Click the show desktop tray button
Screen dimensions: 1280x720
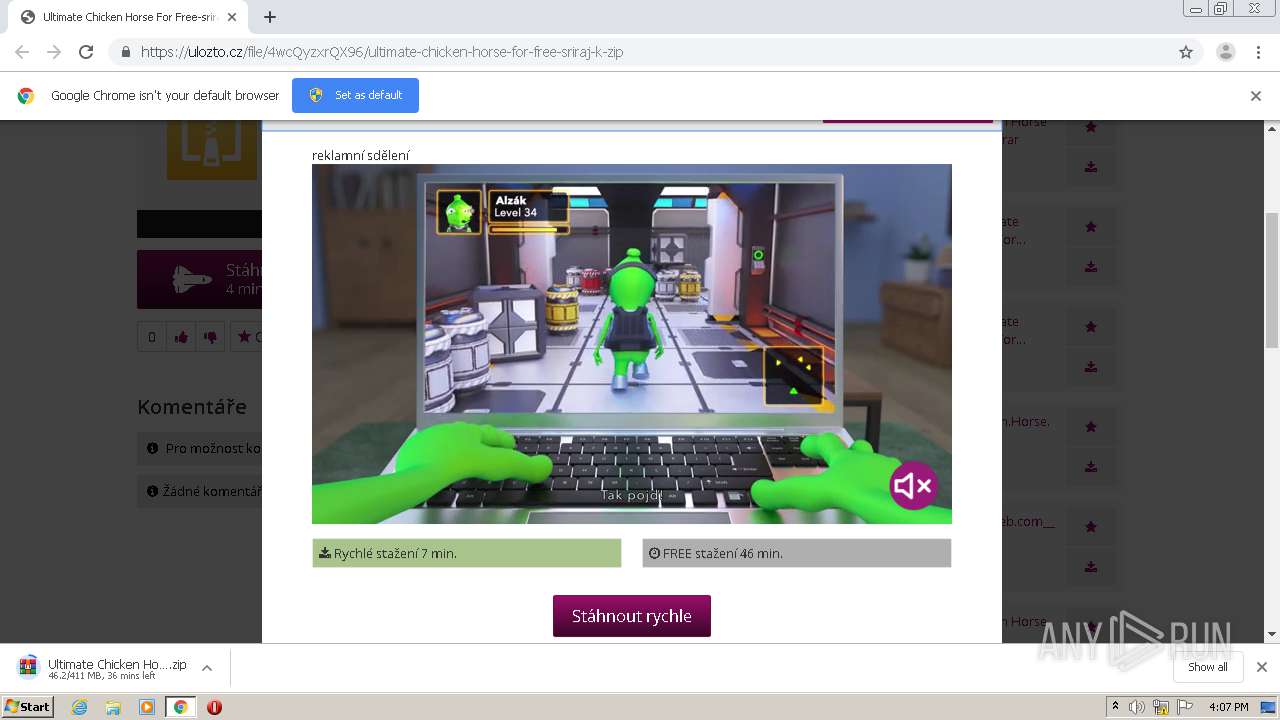[x=1269, y=707]
